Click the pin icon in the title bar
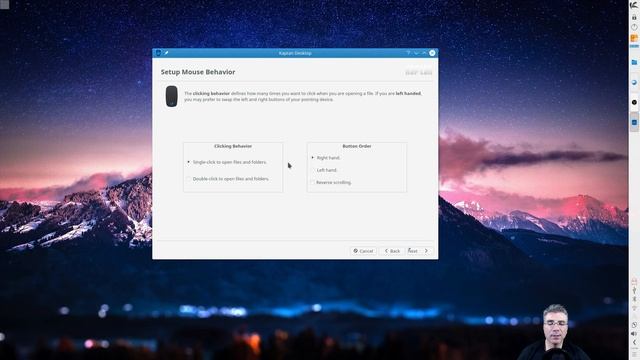The image size is (640, 360). [x=166, y=53]
